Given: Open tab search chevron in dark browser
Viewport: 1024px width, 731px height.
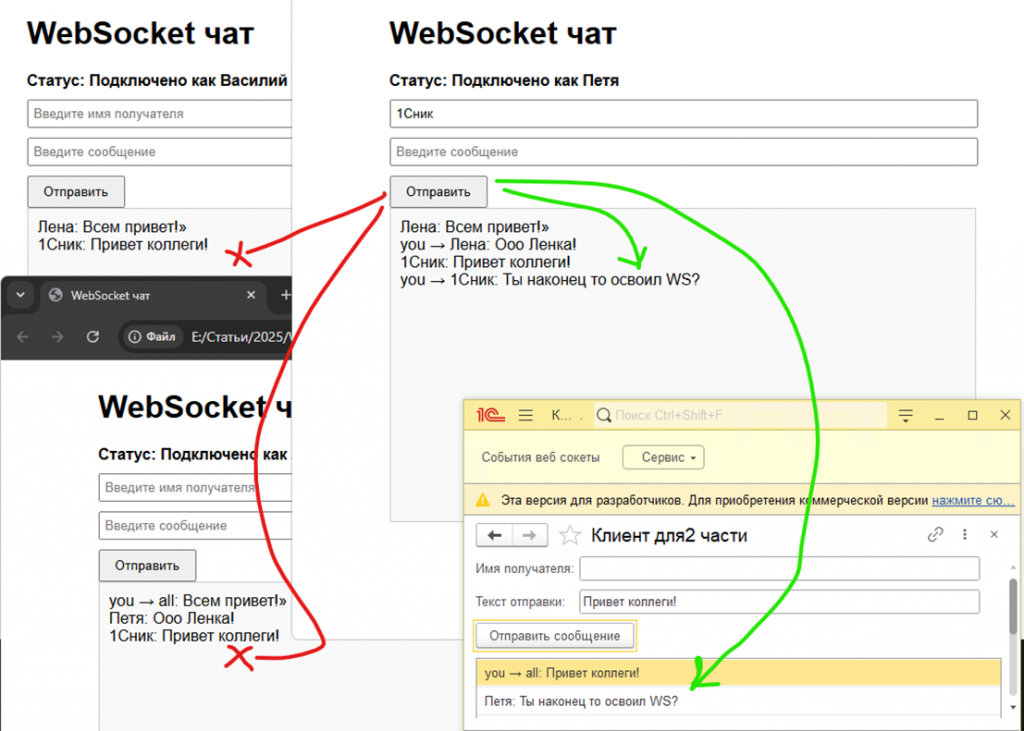Looking at the screenshot, I should (x=20, y=295).
